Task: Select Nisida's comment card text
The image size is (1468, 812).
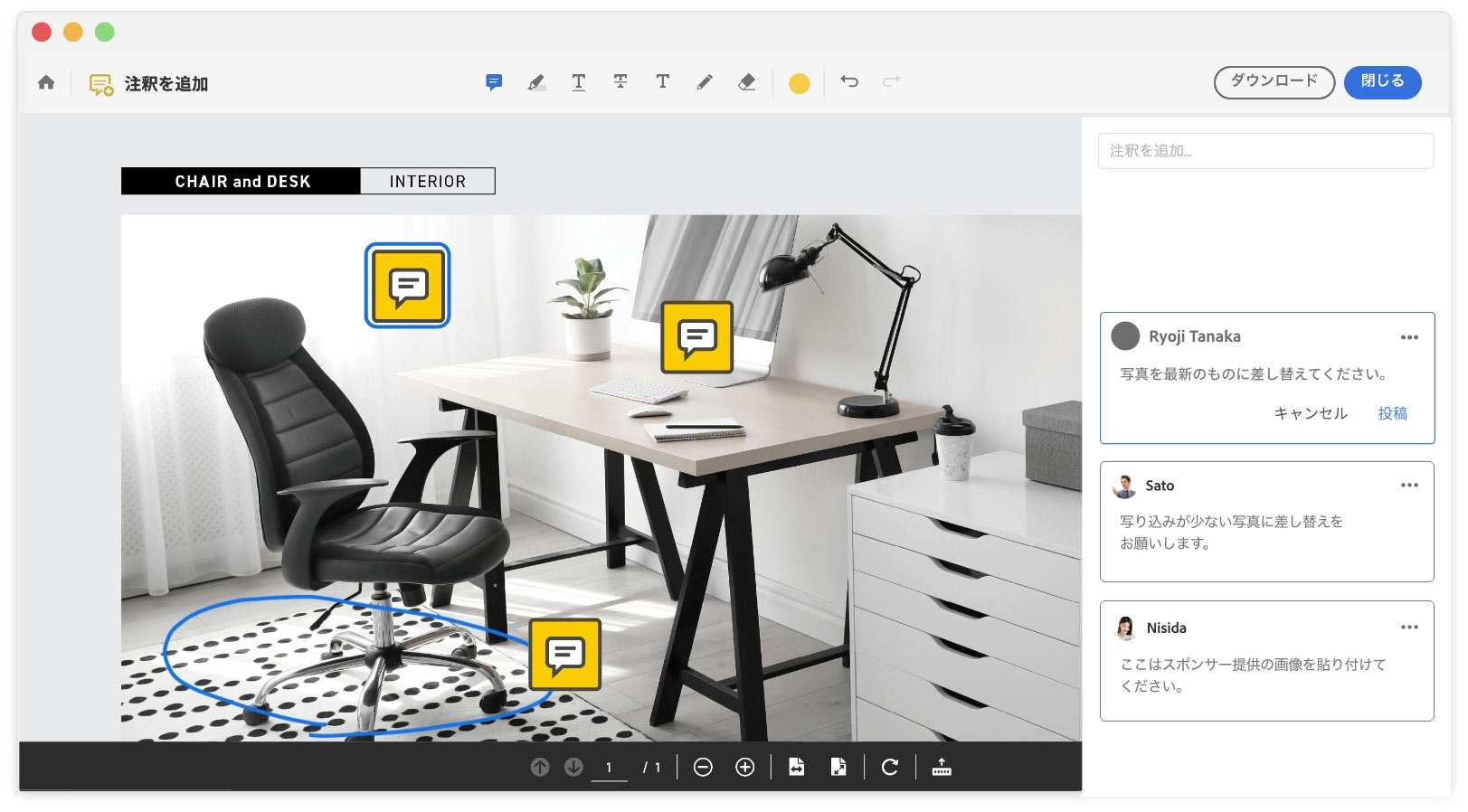Action: point(1253,675)
